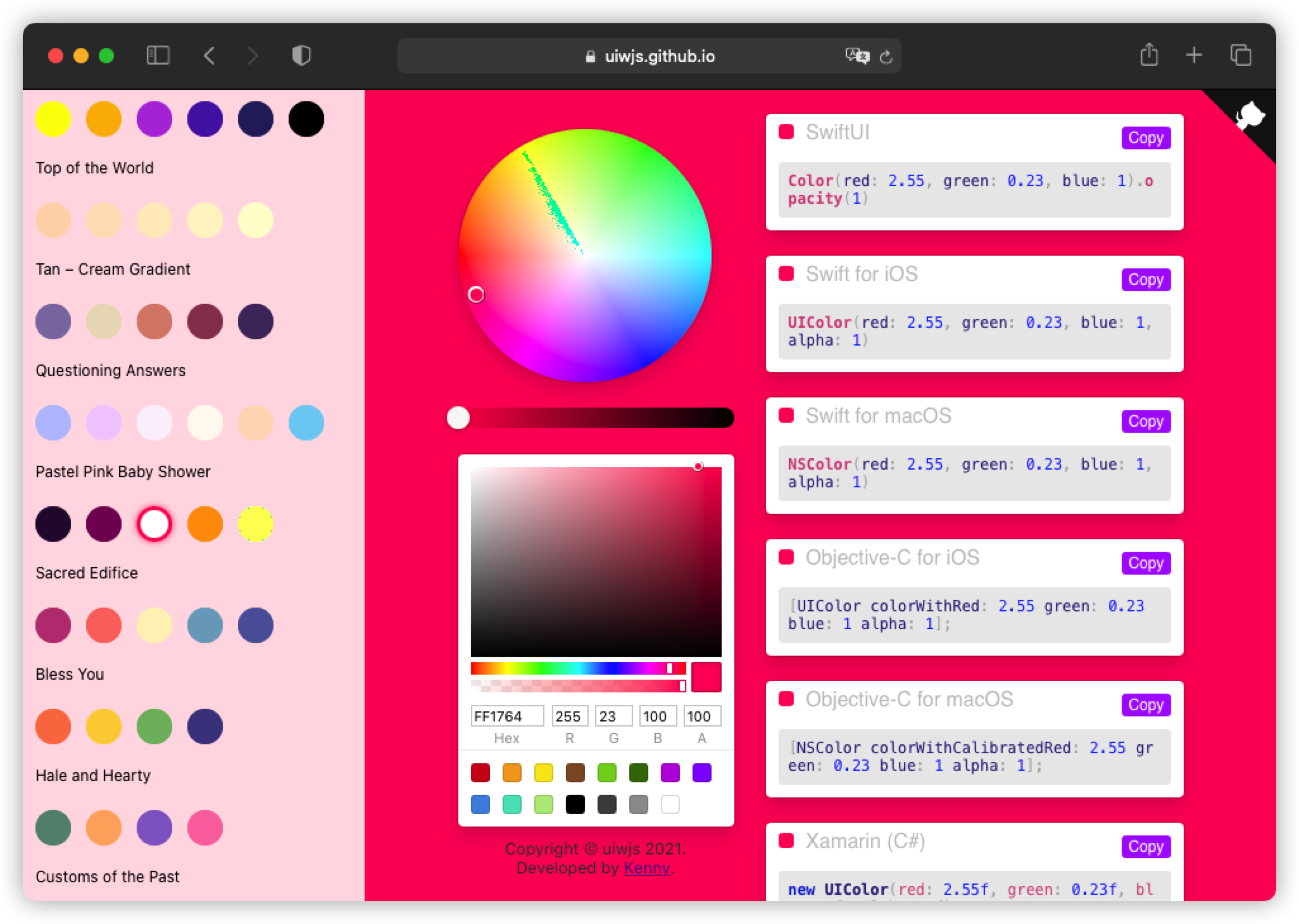This screenshot has width=1299, height=924.
Task: Reload the page in the browser toolbar
Action: pos(886,56)
